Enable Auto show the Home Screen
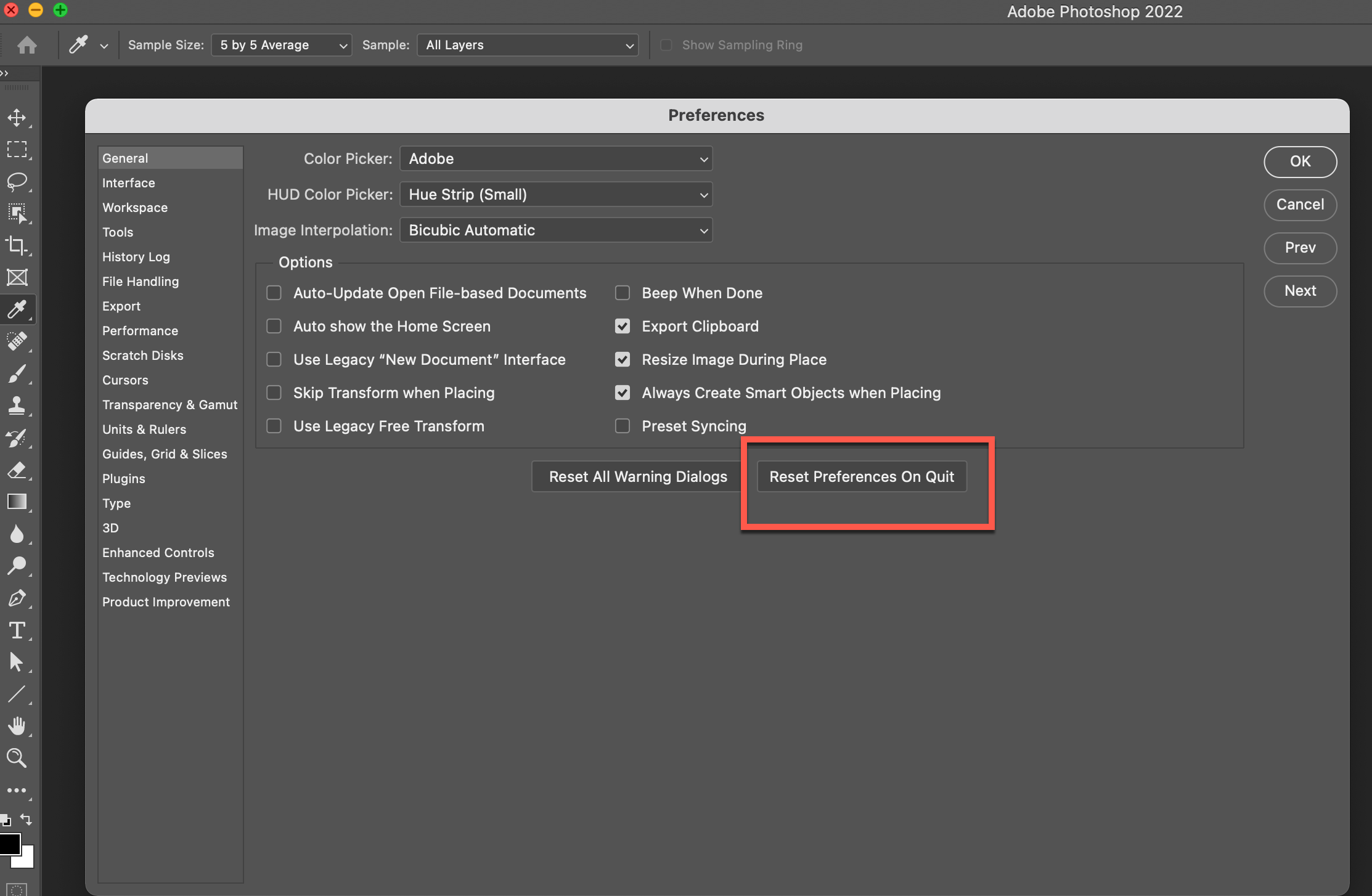The height and width of the screenshot is (896, 1372). [274, 326]
